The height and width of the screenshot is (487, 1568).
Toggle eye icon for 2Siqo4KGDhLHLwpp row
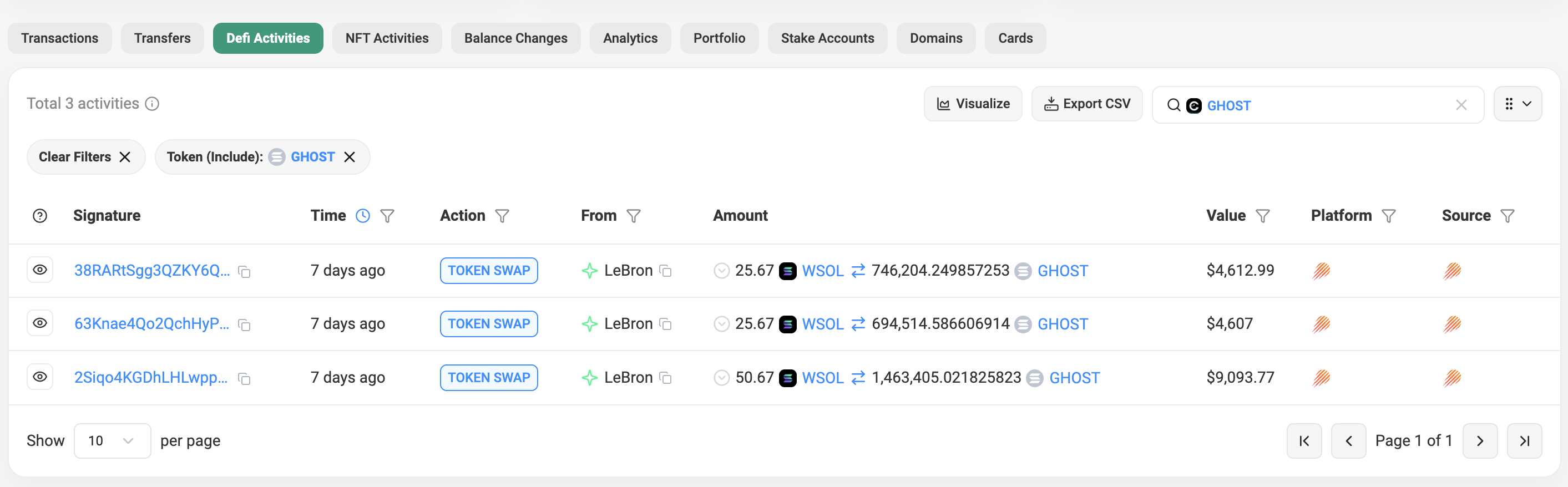tap(40, 377)
